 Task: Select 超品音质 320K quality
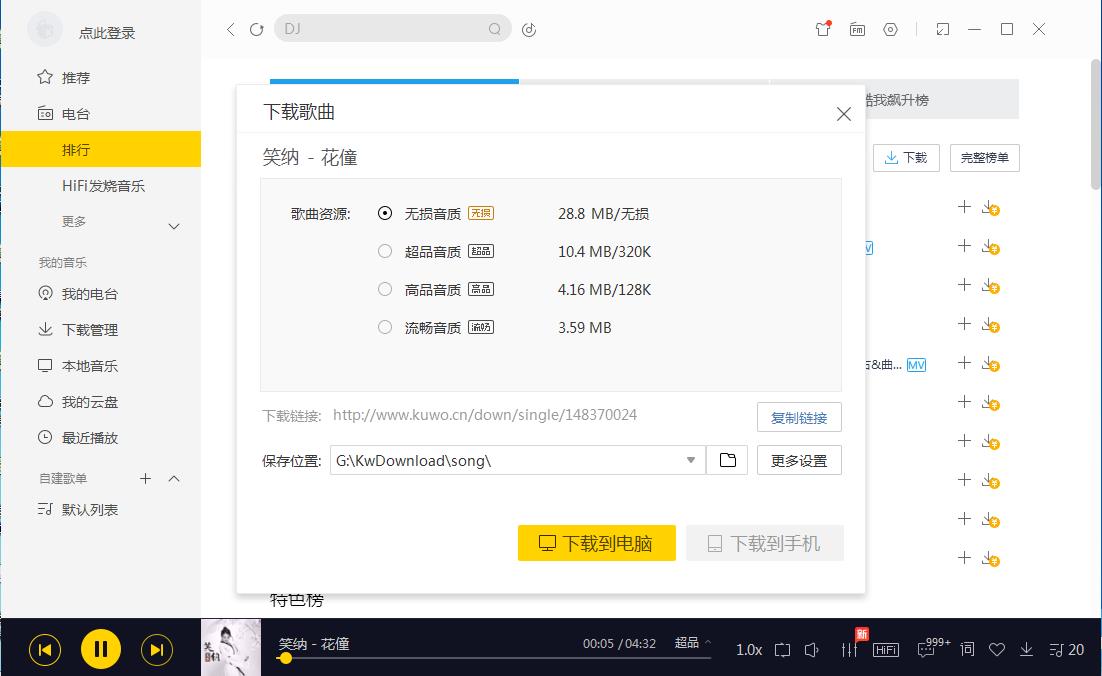tap(385, 251)
